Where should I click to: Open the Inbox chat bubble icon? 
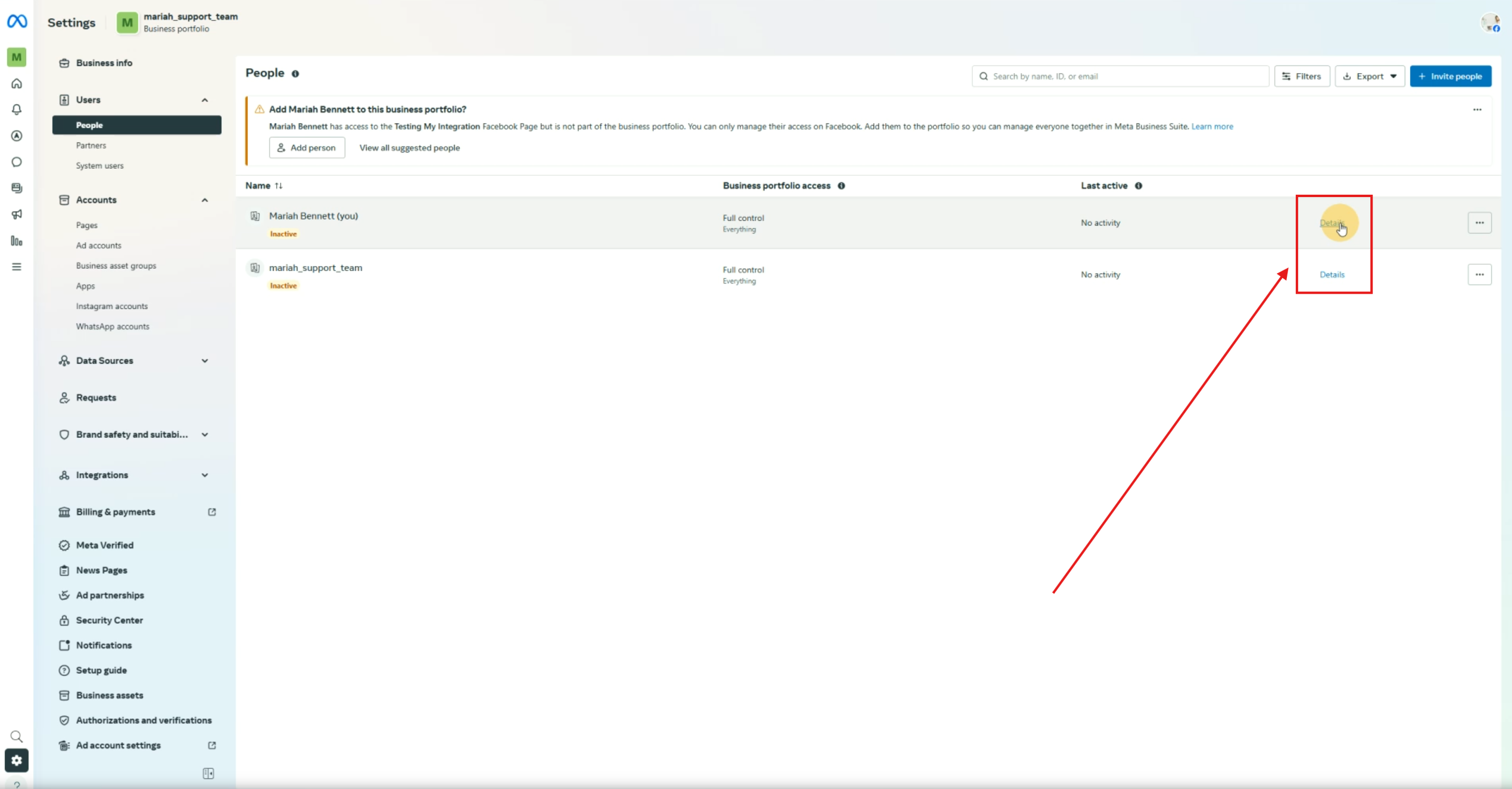coord(17,162)
